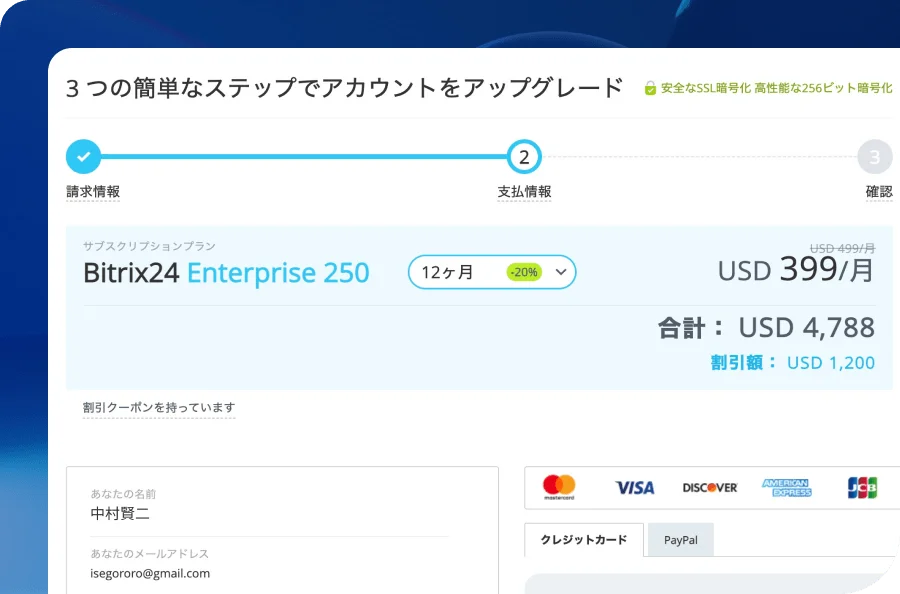Viewport: 900px width, 594px height.
Task: Click the 合計: USD 4,788 total
Action: (x=766, y=328)
